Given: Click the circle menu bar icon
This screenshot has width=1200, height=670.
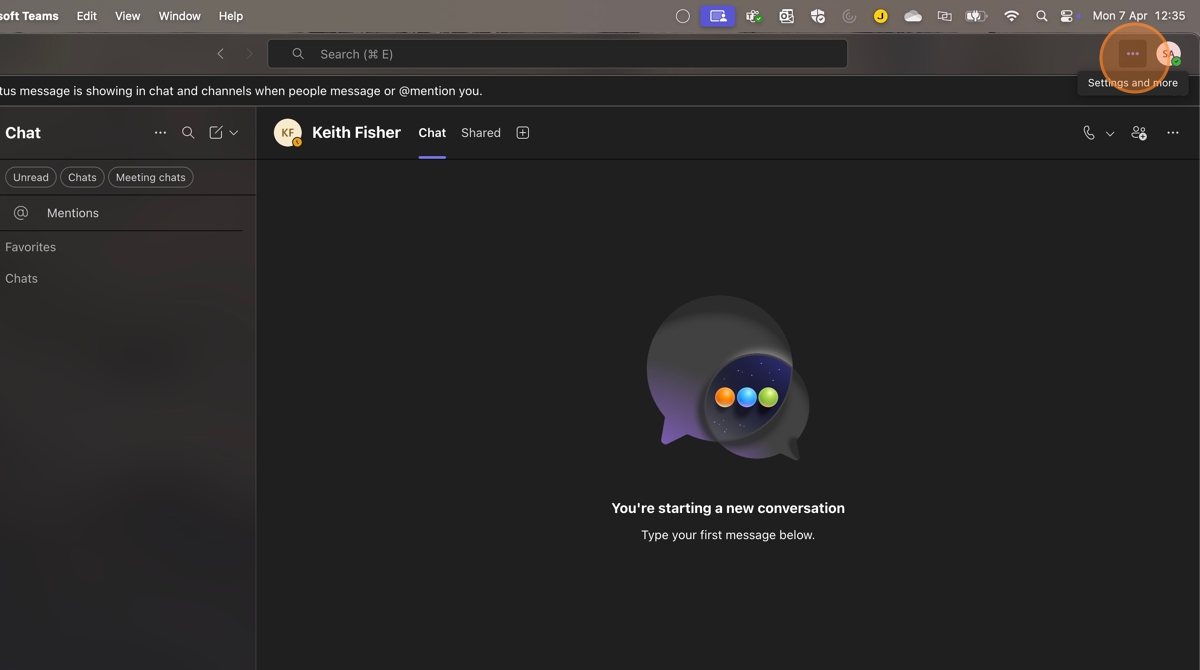Looking at the screenshot, I should tap(683, 16).
